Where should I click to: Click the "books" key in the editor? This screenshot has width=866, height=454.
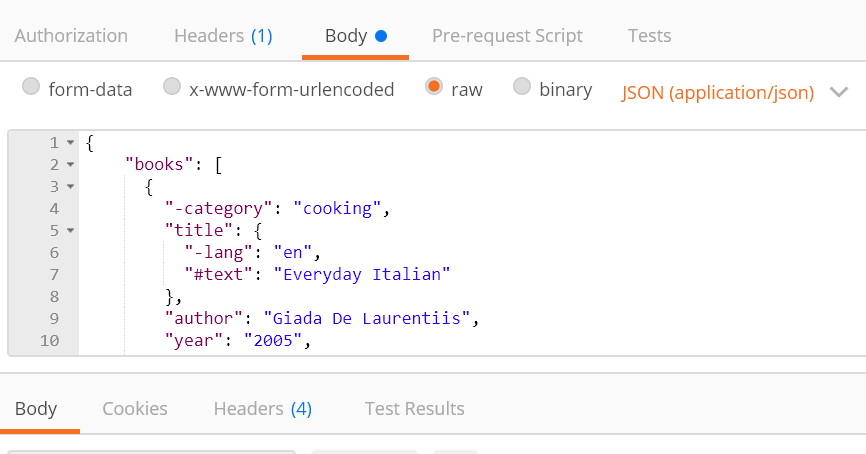coord(159,165)
